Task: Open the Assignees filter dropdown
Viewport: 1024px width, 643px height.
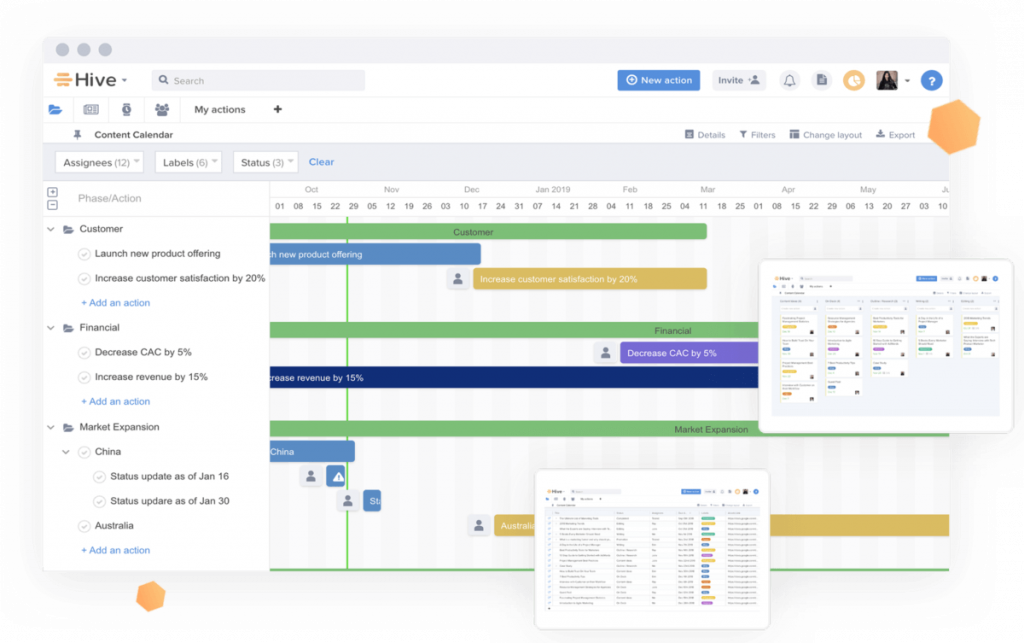Action: click(99, 161)
